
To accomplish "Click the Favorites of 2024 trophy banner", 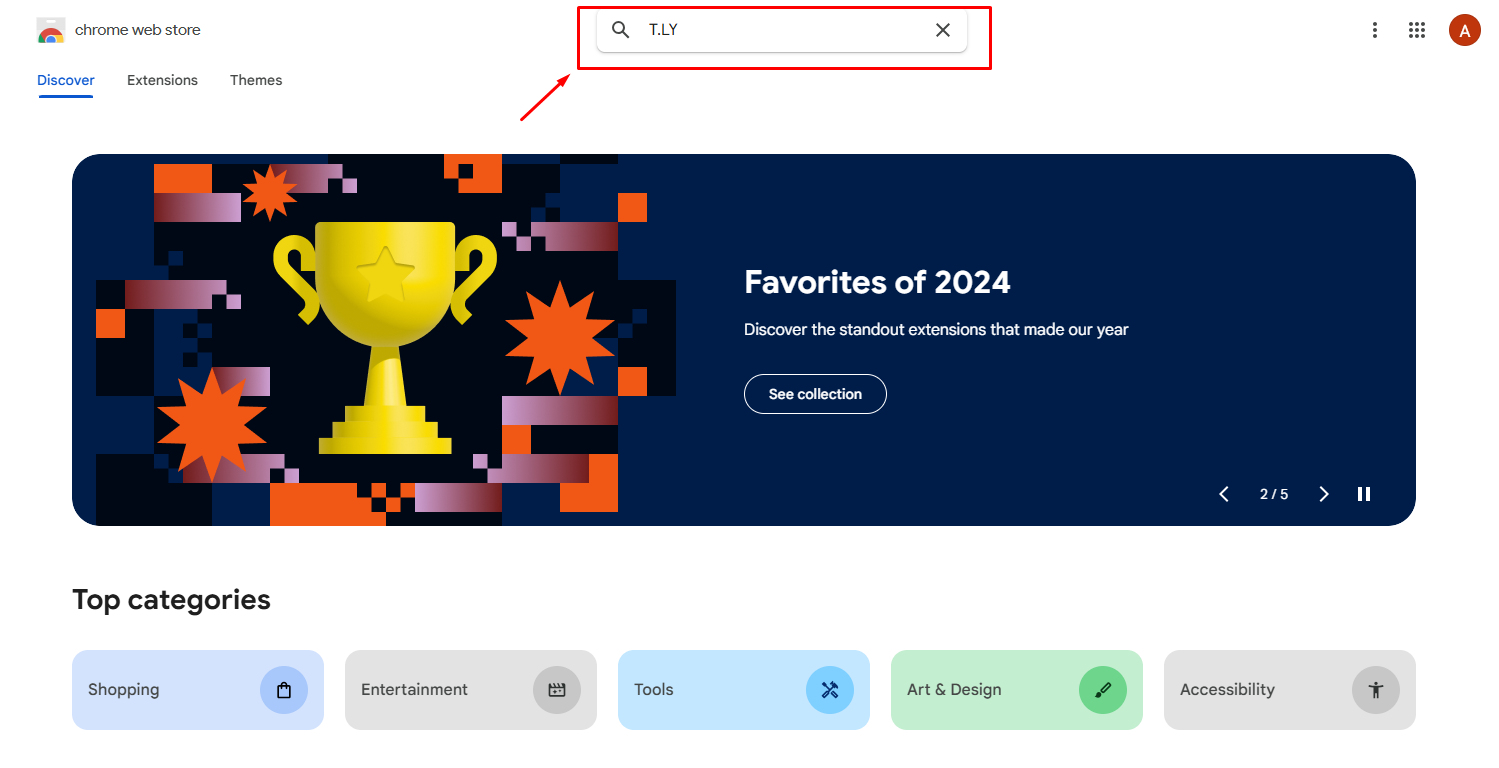I will 385,340.
